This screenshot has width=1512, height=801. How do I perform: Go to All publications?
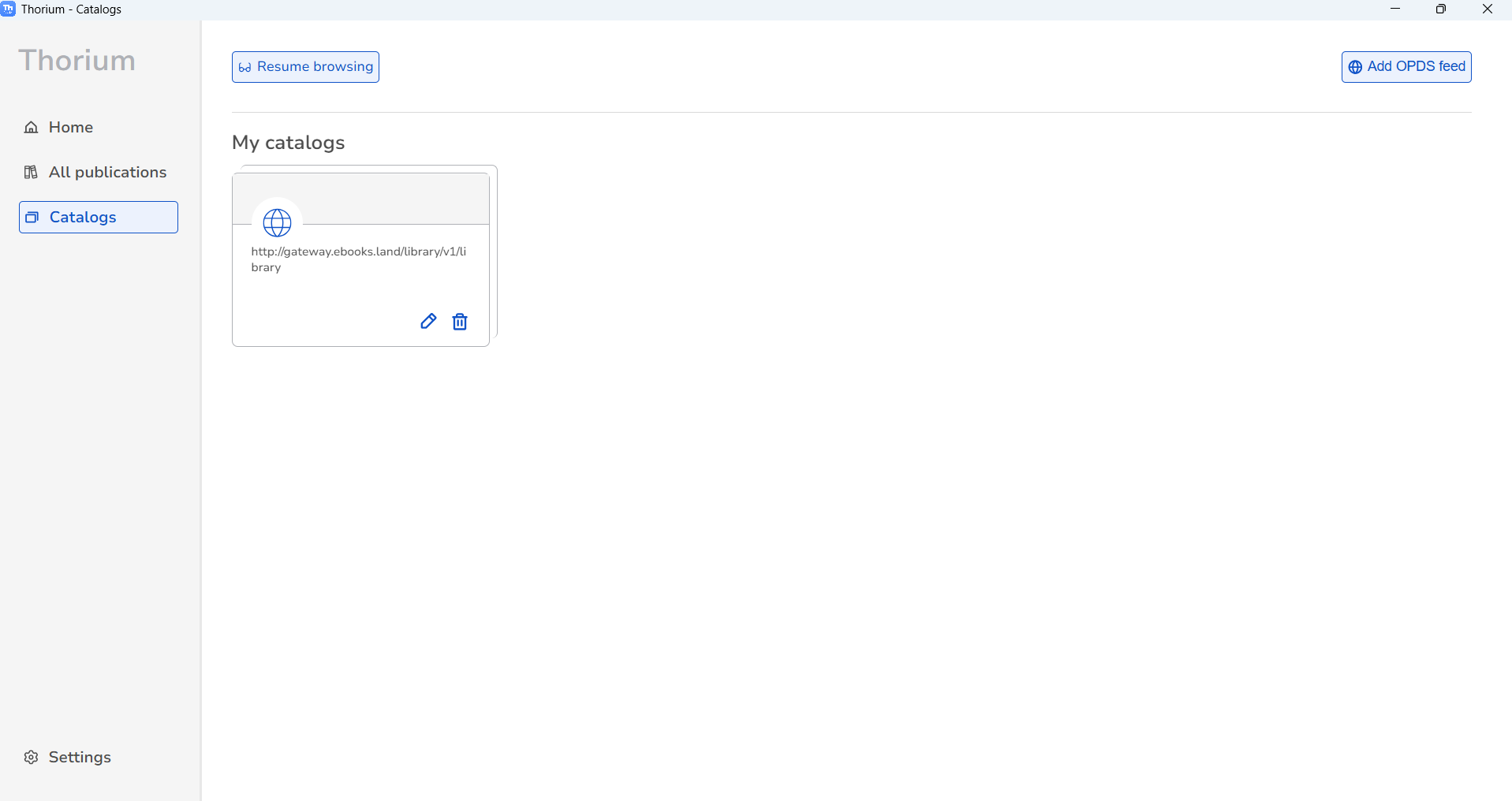(95, 173)
